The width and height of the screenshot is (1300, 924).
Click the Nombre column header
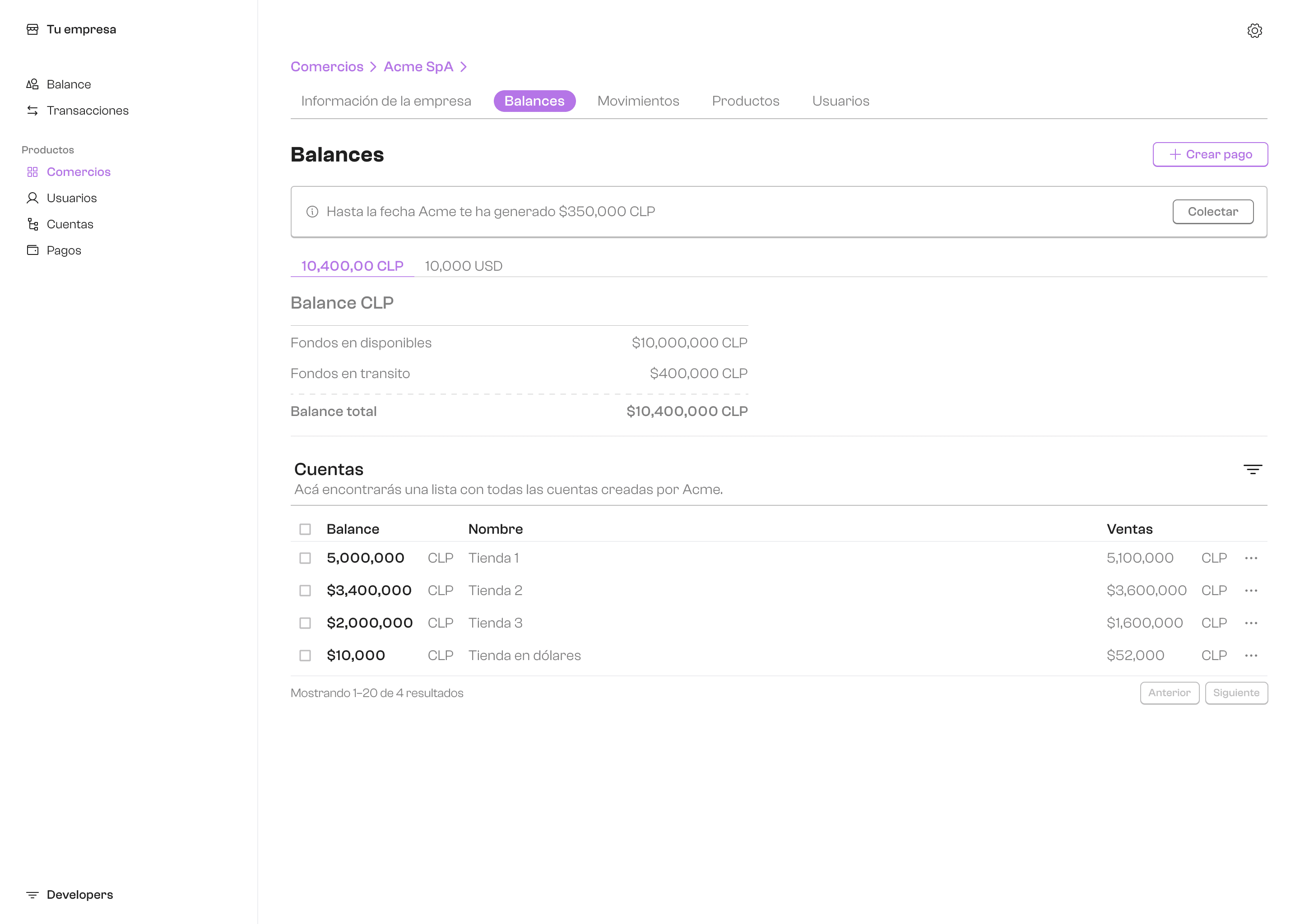tap(495, 529)
